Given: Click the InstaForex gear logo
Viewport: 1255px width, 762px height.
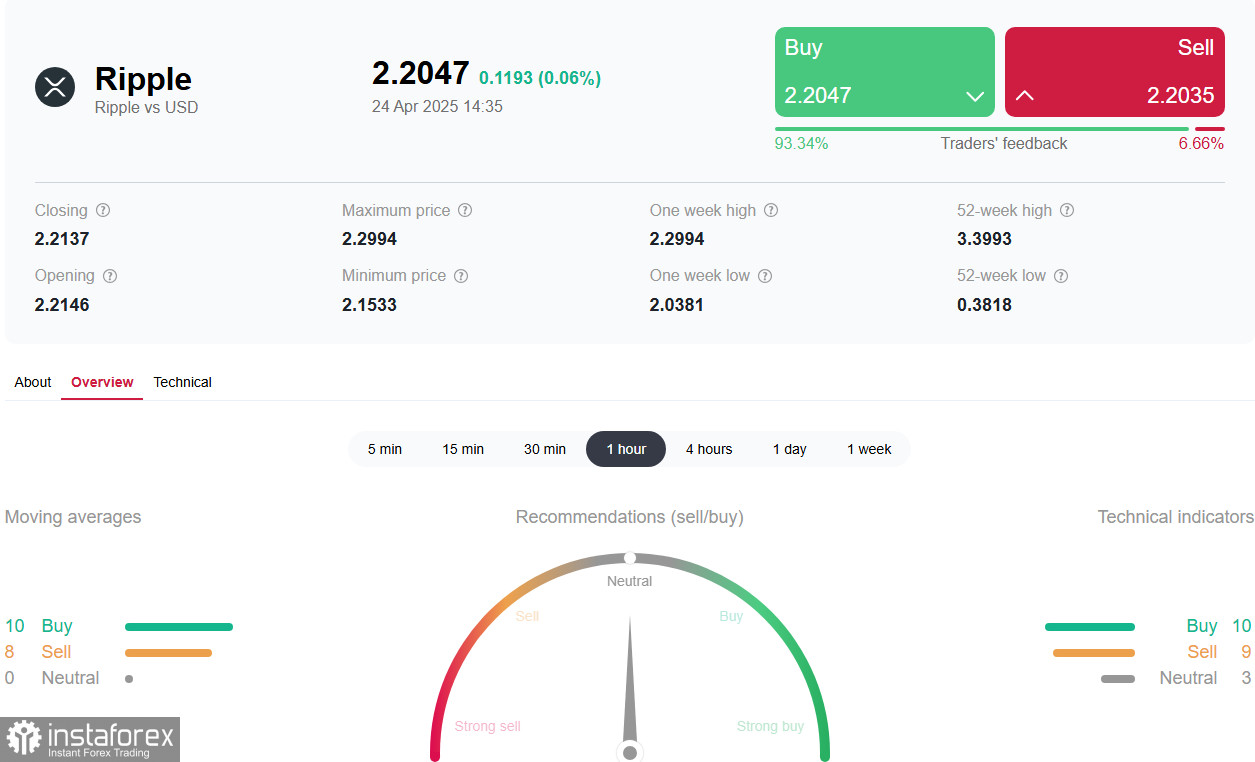Looking at the screenshot, I should pos(24,739).
